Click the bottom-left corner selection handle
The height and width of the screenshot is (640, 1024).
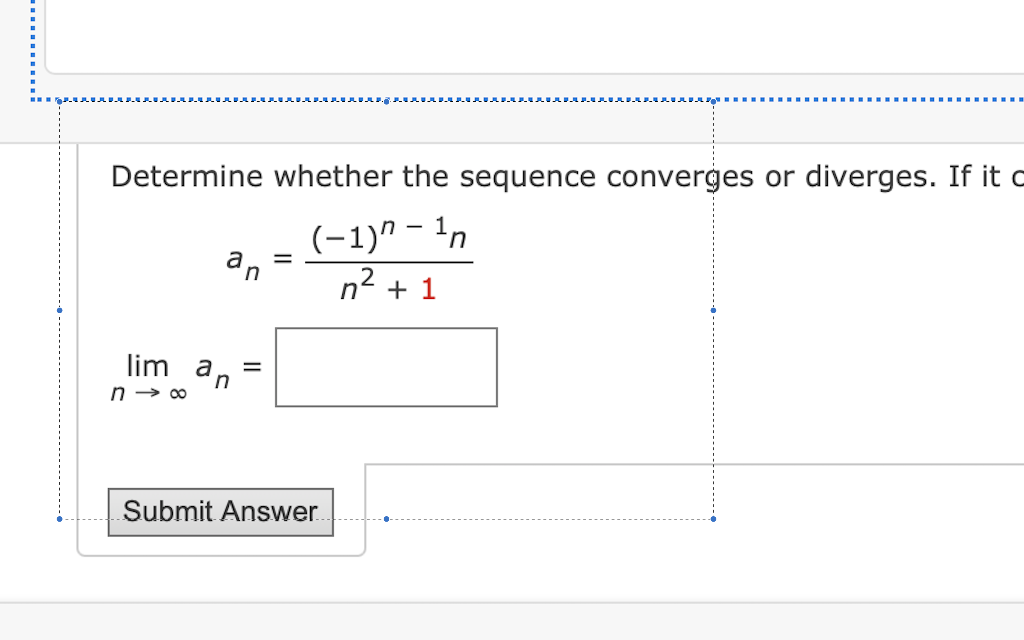click(x=60, y=519)
